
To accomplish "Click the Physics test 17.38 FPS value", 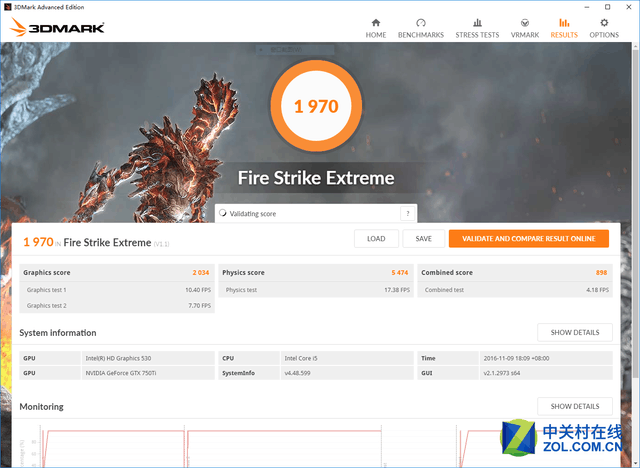I will tap(397, 290).
